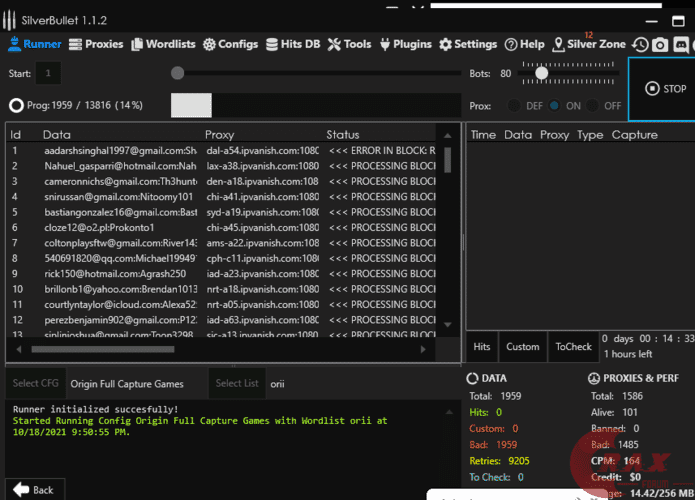Open the Tools tab
The image size is (695, 500).
349,44
